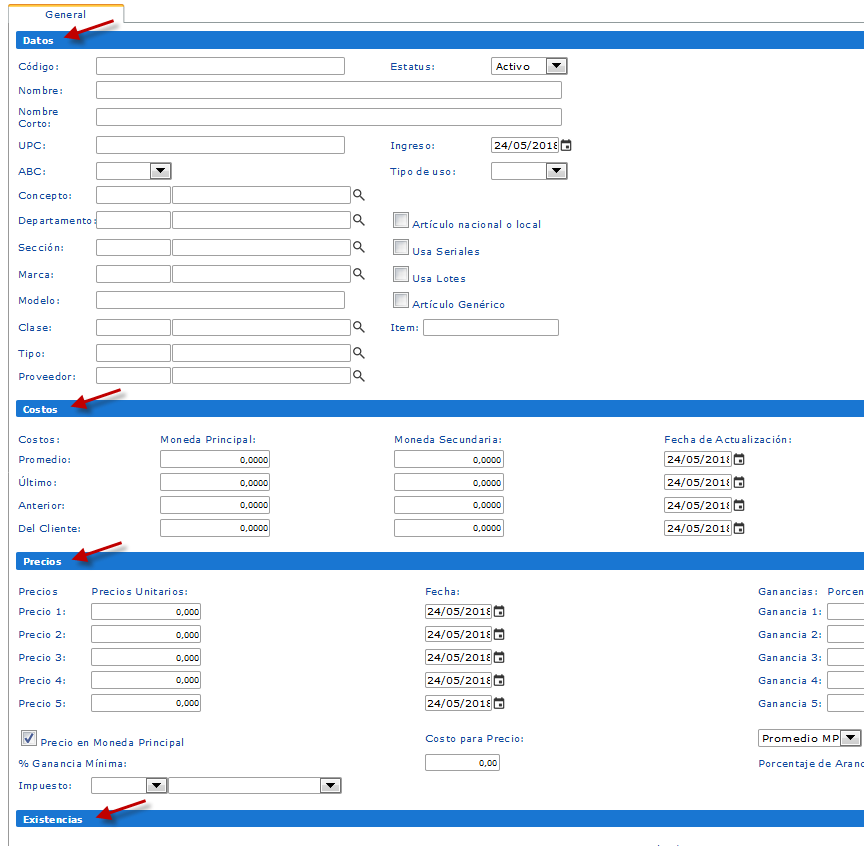864x846 pixels.
Task: Open calendar icon for Precio 1 date
Action: click(x=499, y=611)
